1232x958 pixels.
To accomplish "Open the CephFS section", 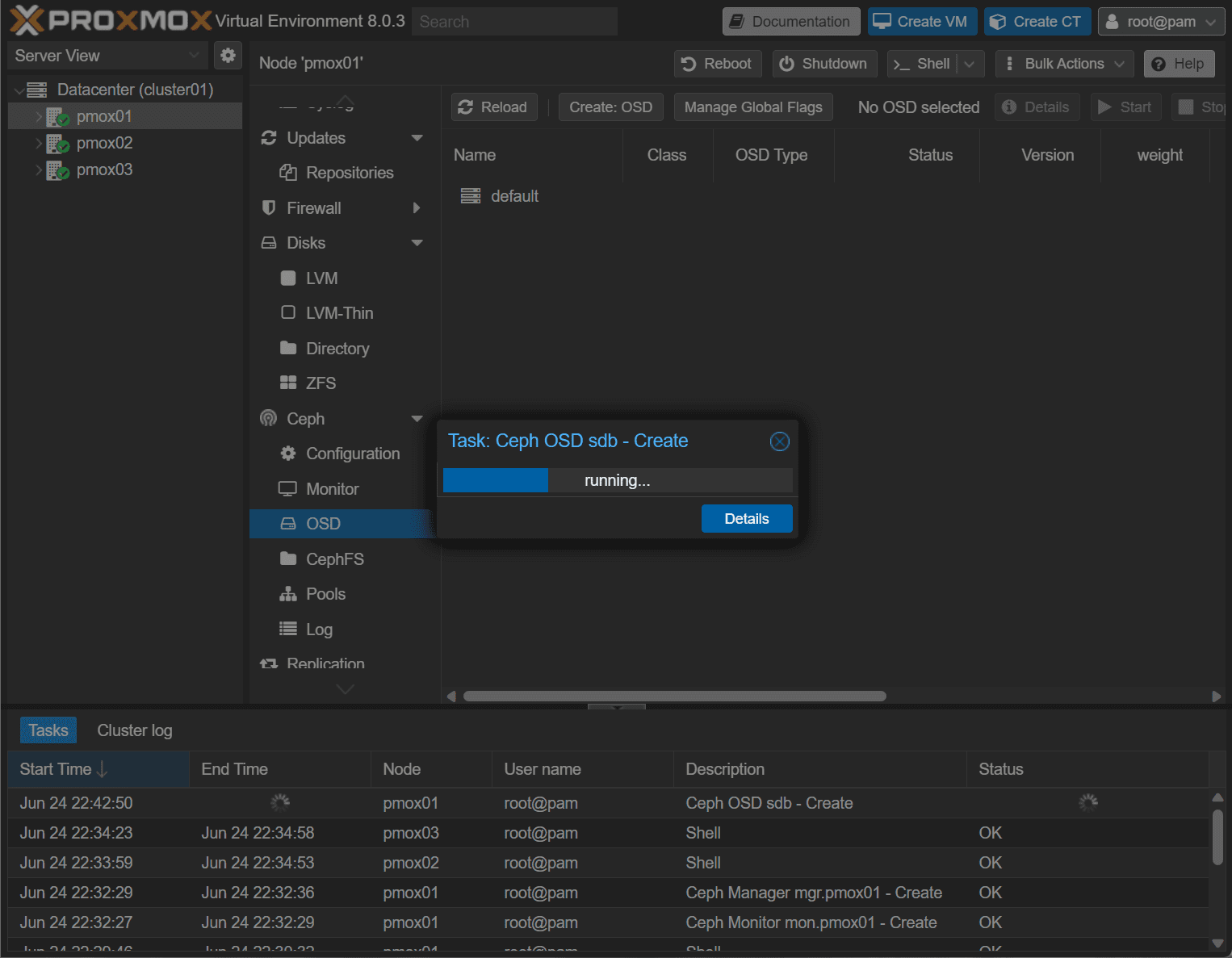I will coord(334,559).
